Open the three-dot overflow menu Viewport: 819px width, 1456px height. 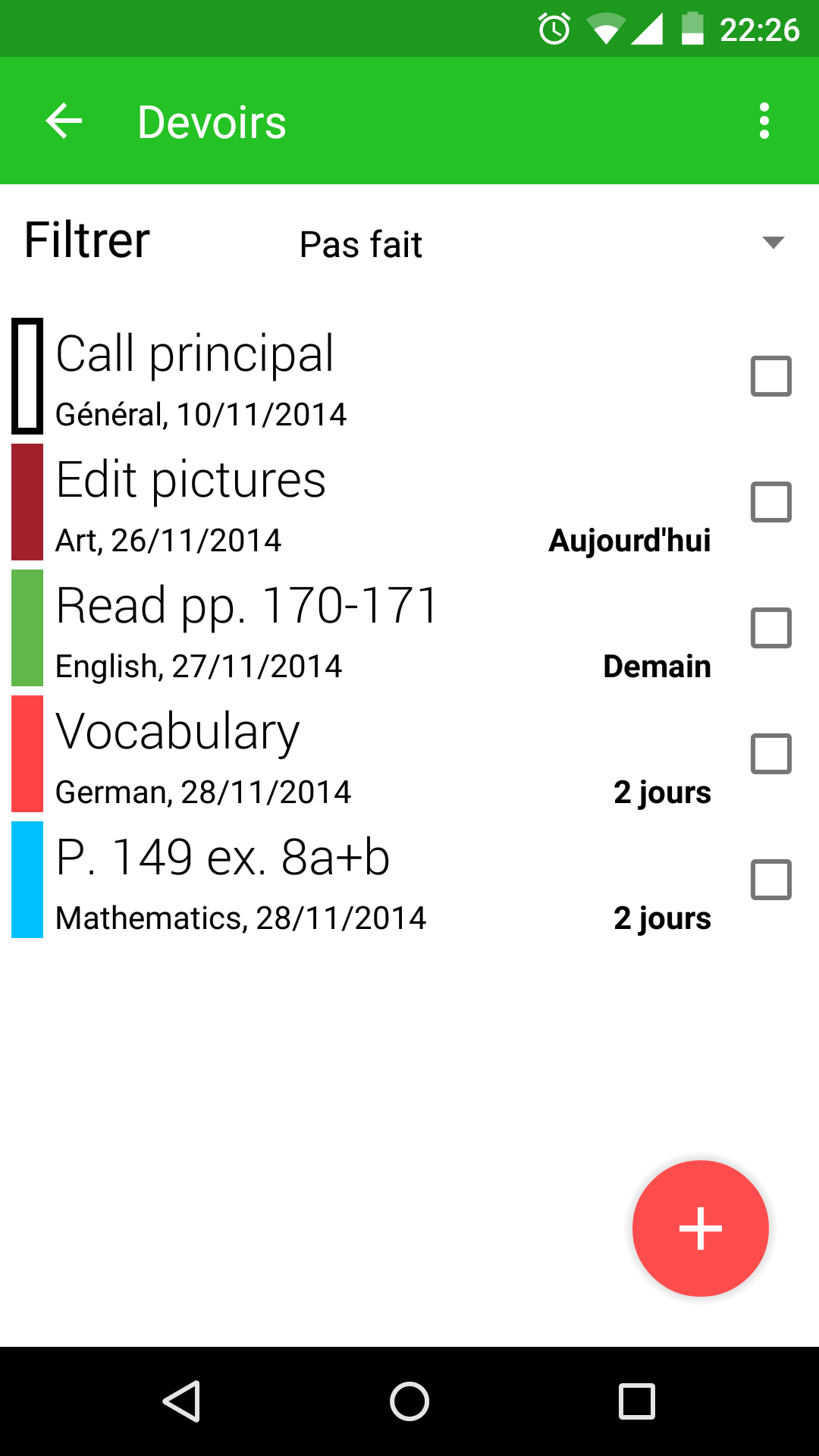764,121
